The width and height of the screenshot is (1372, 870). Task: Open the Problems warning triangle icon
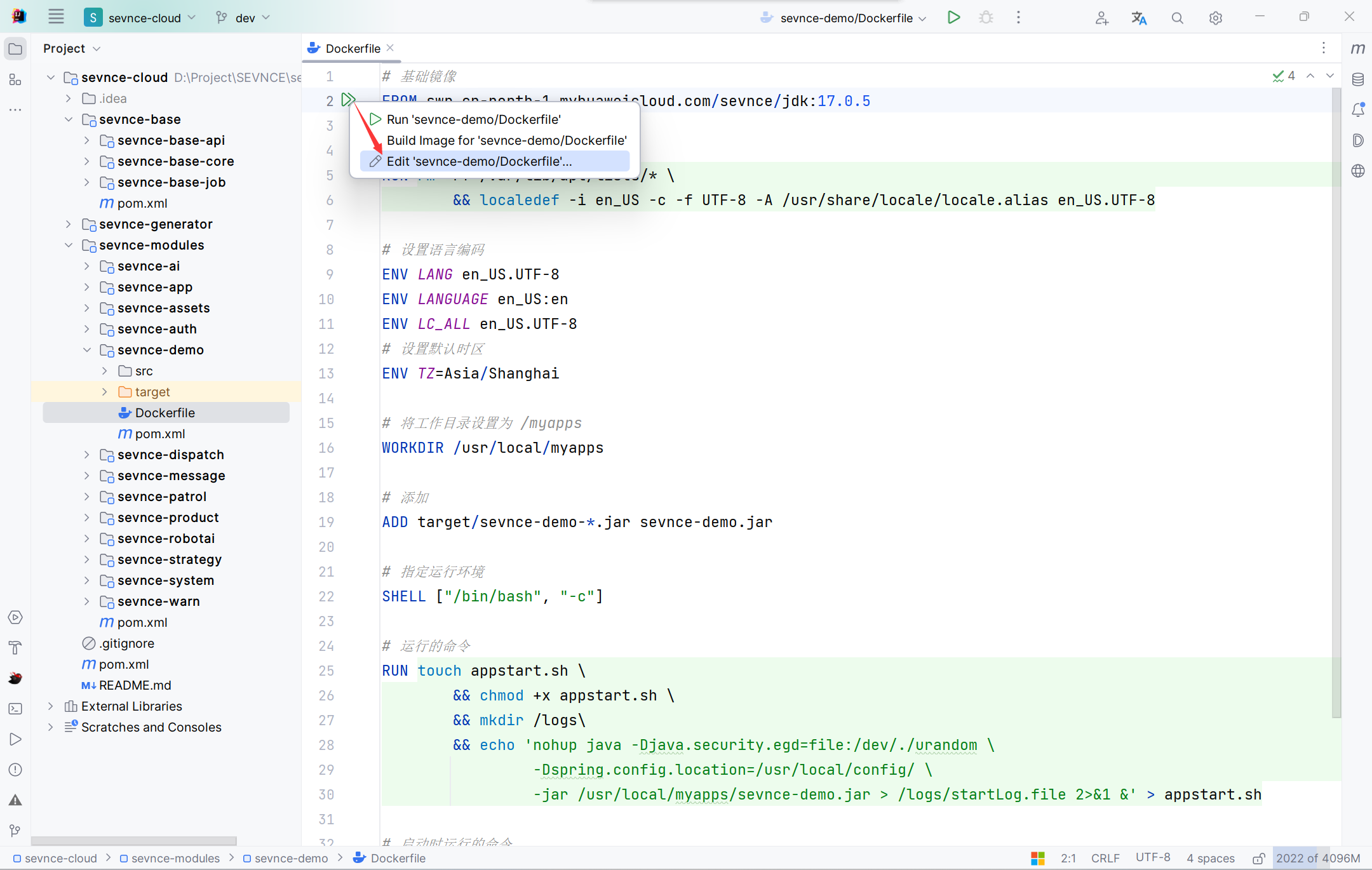[15, 800]
